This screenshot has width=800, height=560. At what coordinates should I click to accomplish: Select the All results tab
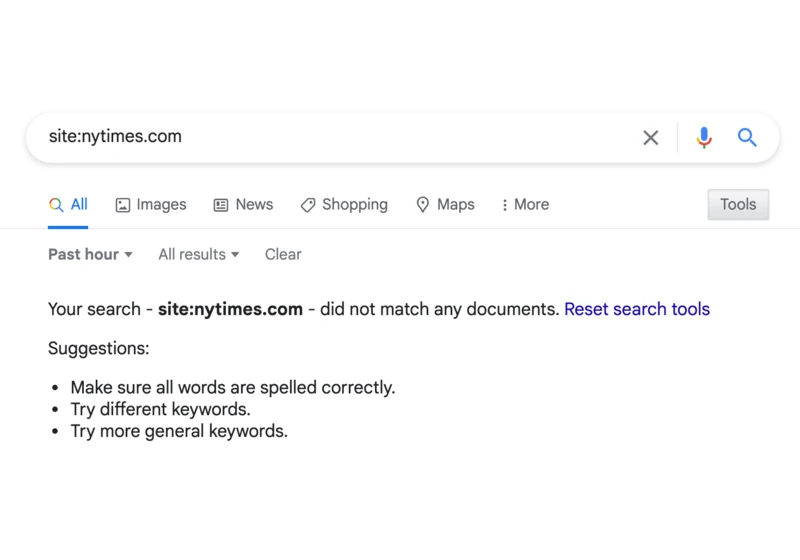click(x=68, y=205)
